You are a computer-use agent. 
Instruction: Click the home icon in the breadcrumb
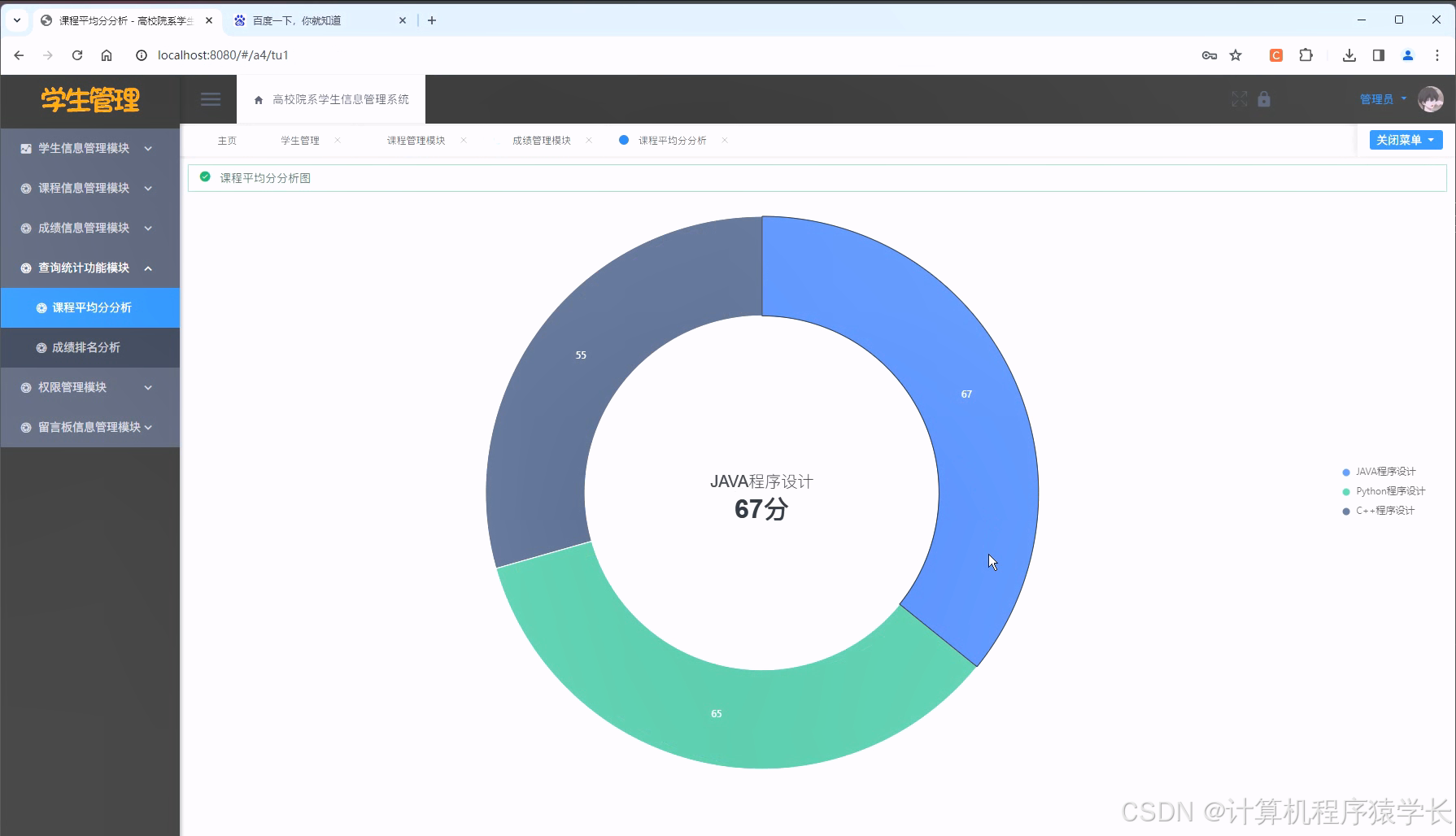click(259, 99)
